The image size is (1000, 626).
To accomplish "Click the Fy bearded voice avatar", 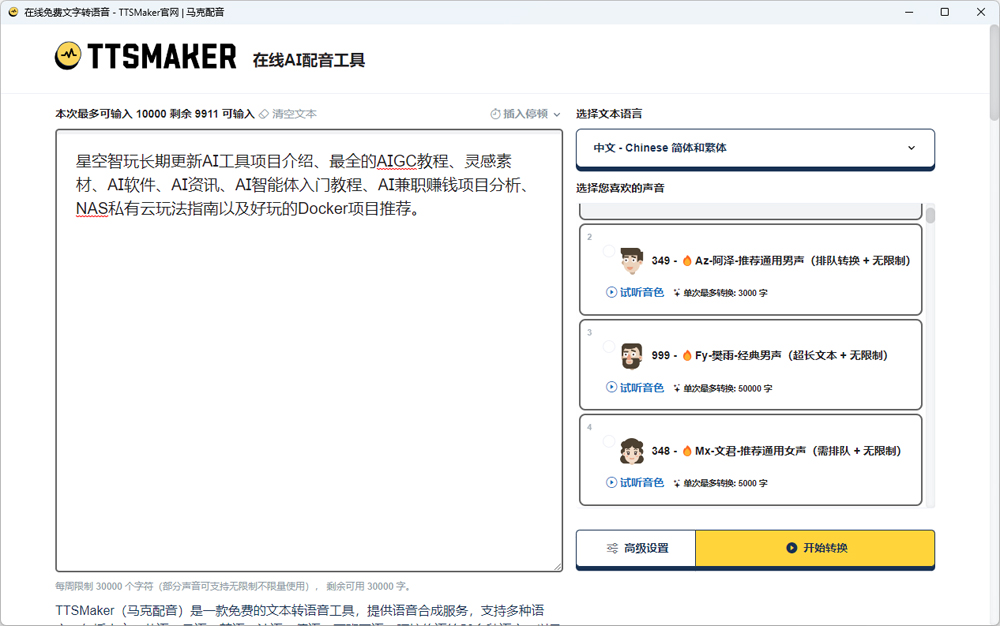I will pos(631,356).
